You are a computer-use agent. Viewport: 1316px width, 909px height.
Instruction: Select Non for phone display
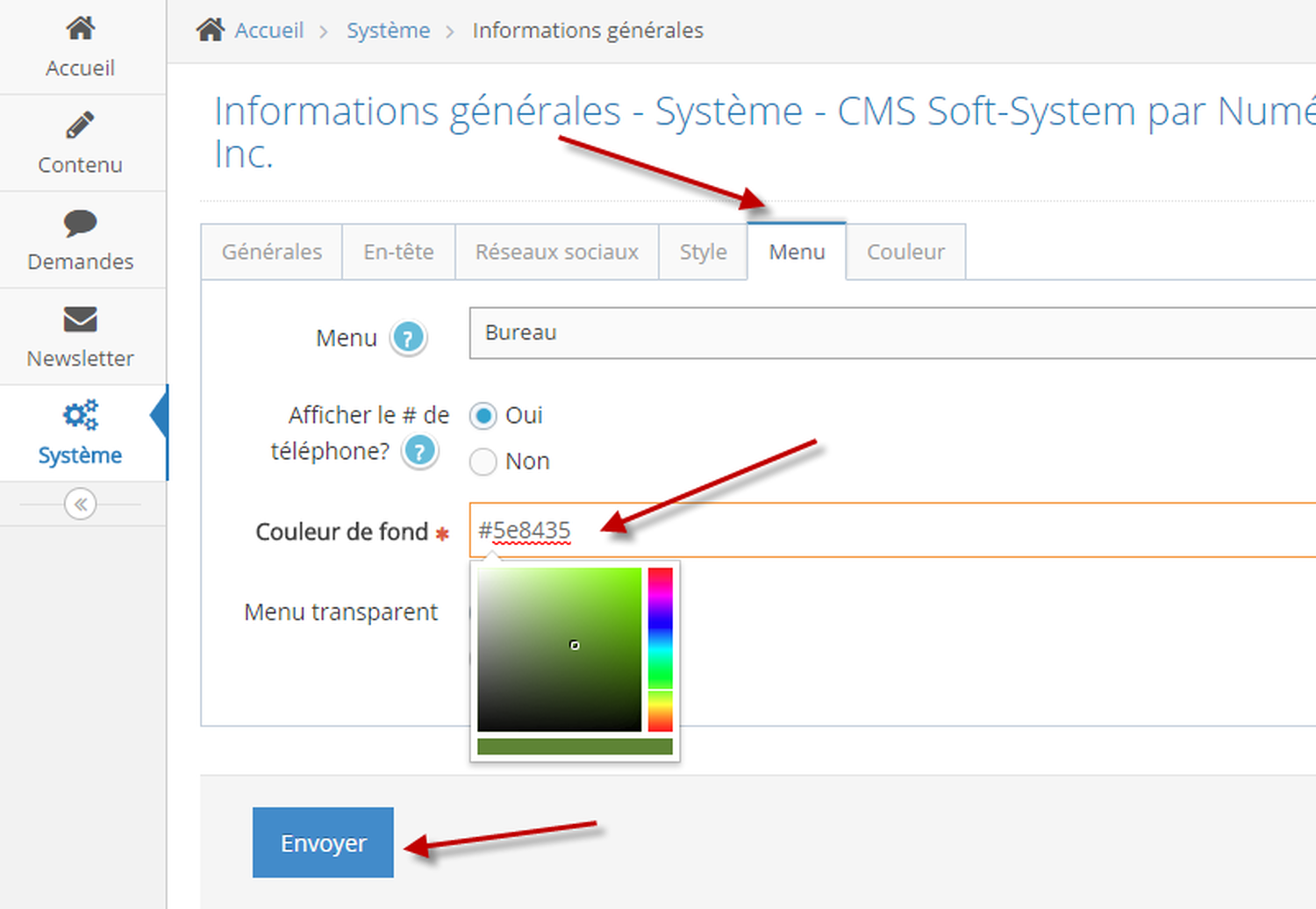coord(483,462)
